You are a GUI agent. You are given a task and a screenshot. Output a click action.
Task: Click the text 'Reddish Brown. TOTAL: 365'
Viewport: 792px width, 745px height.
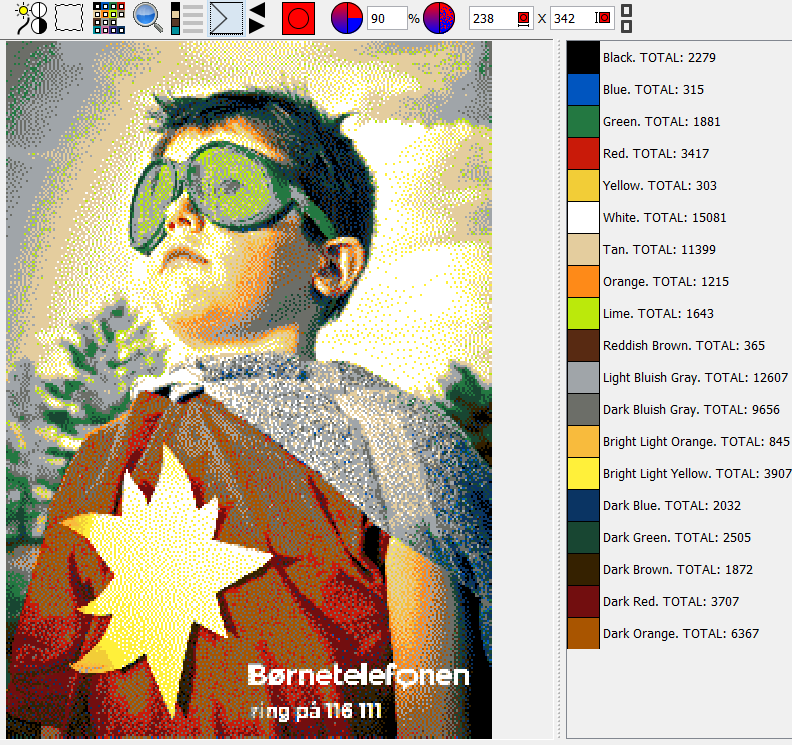point(684,345)
